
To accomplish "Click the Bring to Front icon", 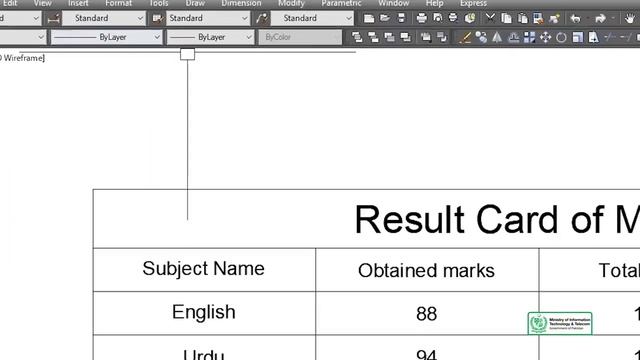I will pyautogui.click(x=357, y=38).
